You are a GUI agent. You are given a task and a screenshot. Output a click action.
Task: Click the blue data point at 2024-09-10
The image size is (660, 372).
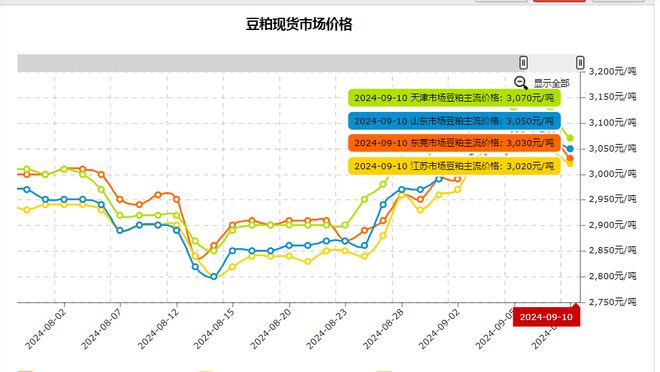point(570,149)
